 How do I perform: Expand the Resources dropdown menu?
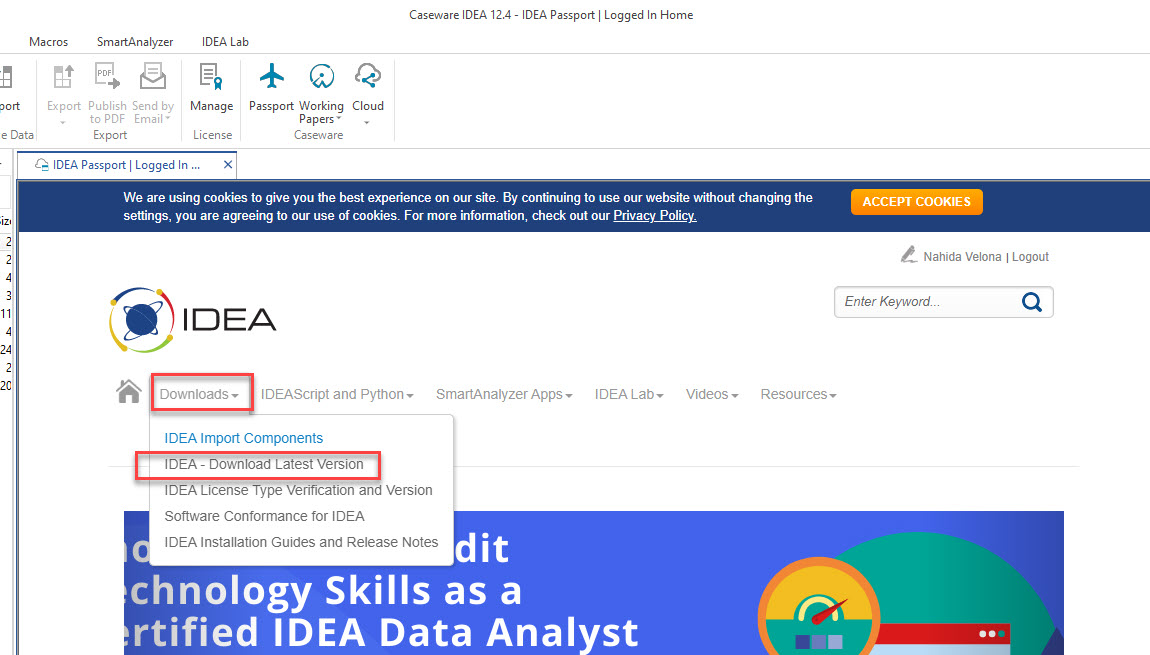798,394
